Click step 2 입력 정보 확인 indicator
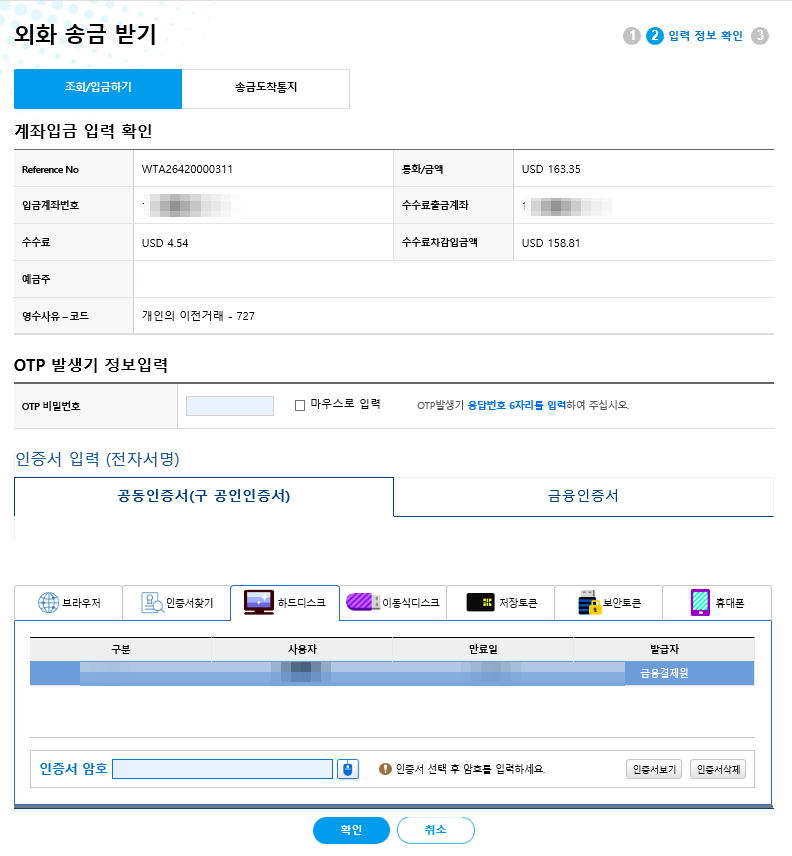Viewport: 792px width, 856px height. tap(694, 36)
